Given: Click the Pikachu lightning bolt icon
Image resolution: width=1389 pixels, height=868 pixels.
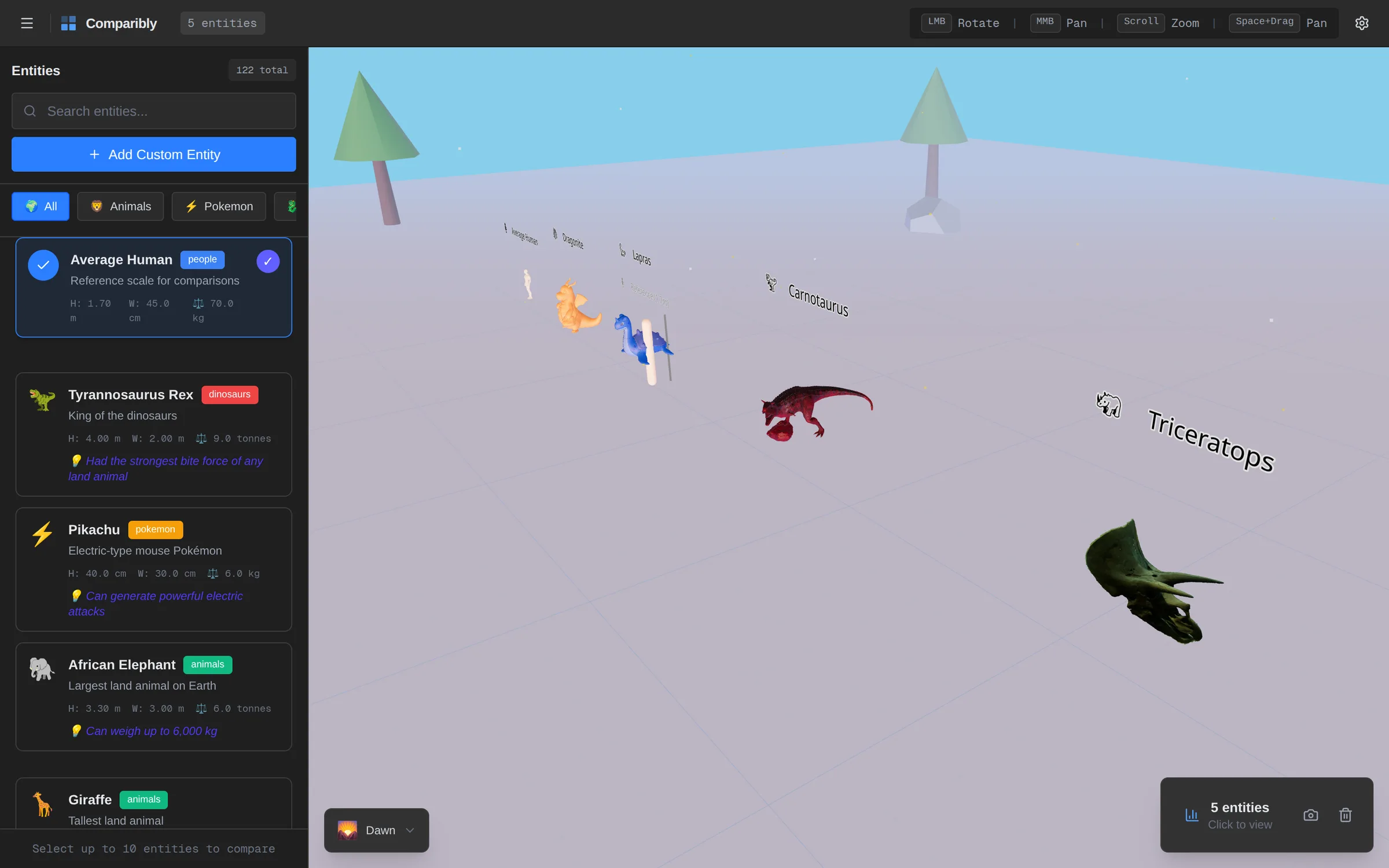Looking at the screenshot, I should (x=42, y=534).
